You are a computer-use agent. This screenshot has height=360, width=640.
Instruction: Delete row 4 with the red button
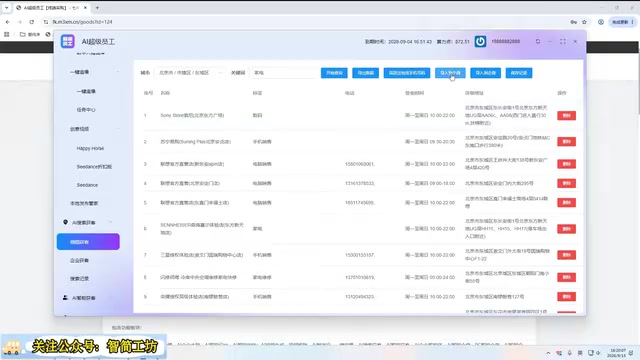click(567, 183)
